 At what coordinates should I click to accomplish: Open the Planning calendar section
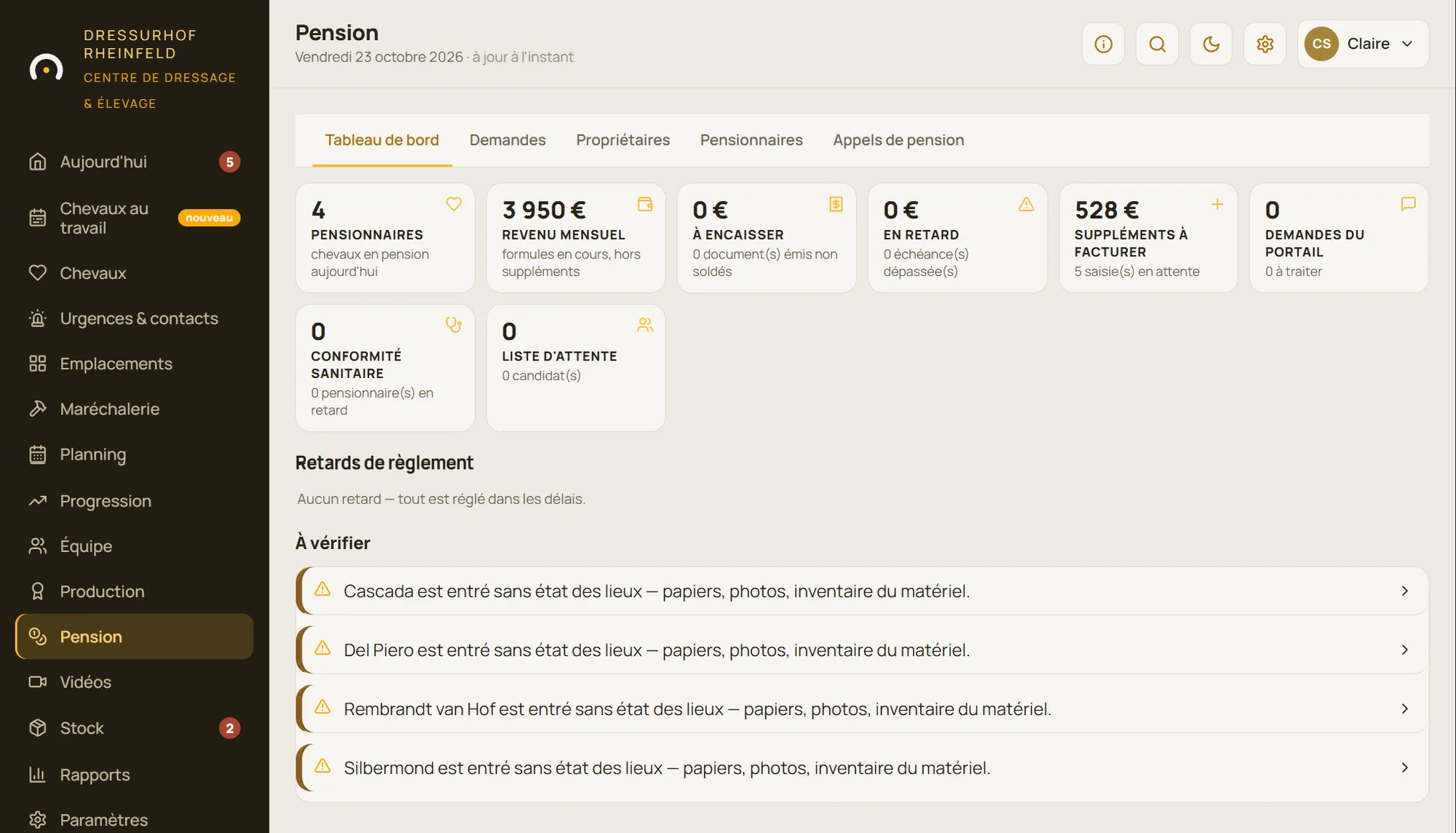pos(134,454)
